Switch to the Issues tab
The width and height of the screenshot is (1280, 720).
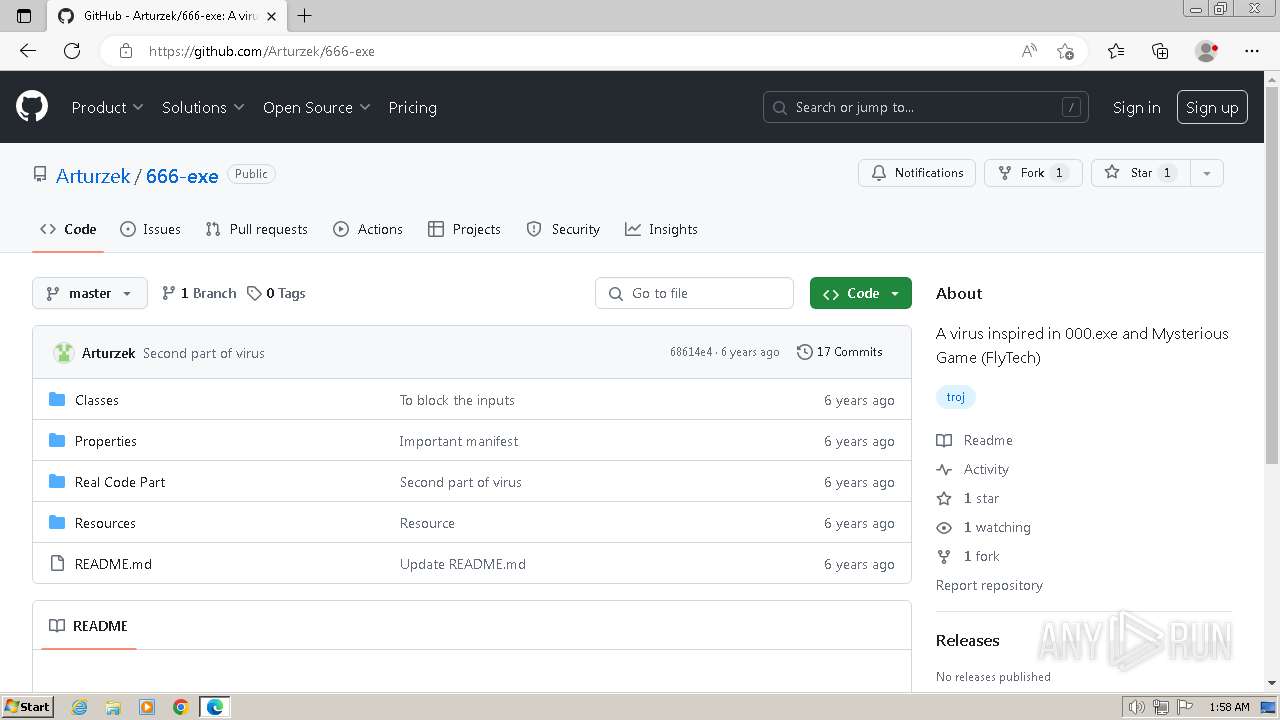[x=151, y=229]
